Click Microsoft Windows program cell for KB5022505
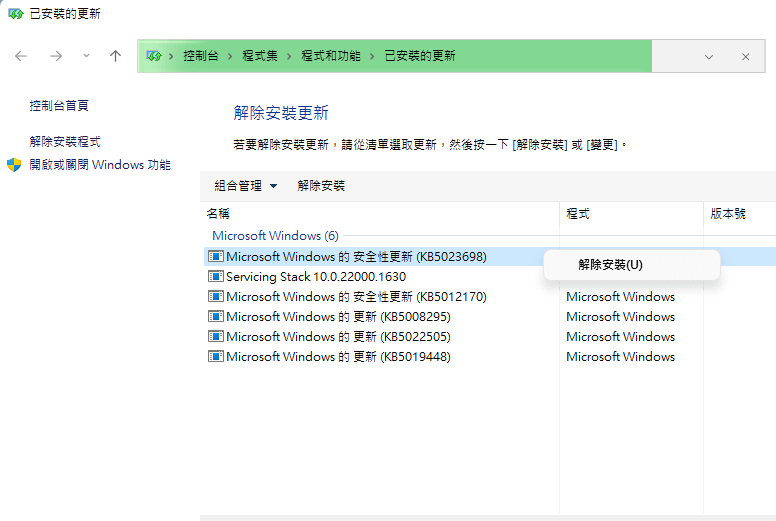Screen dimensions: 776x521 [621, 337]
